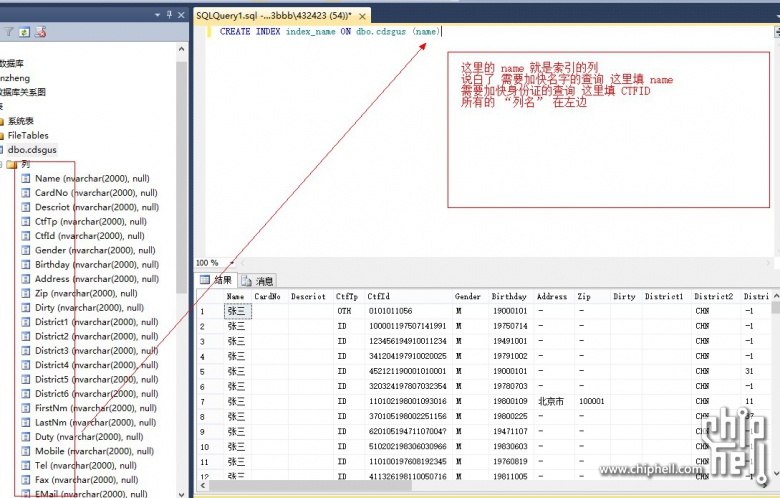Click in the SQL query editor text
The width and height of the screenshot is (780, 498).
point(330,31)
